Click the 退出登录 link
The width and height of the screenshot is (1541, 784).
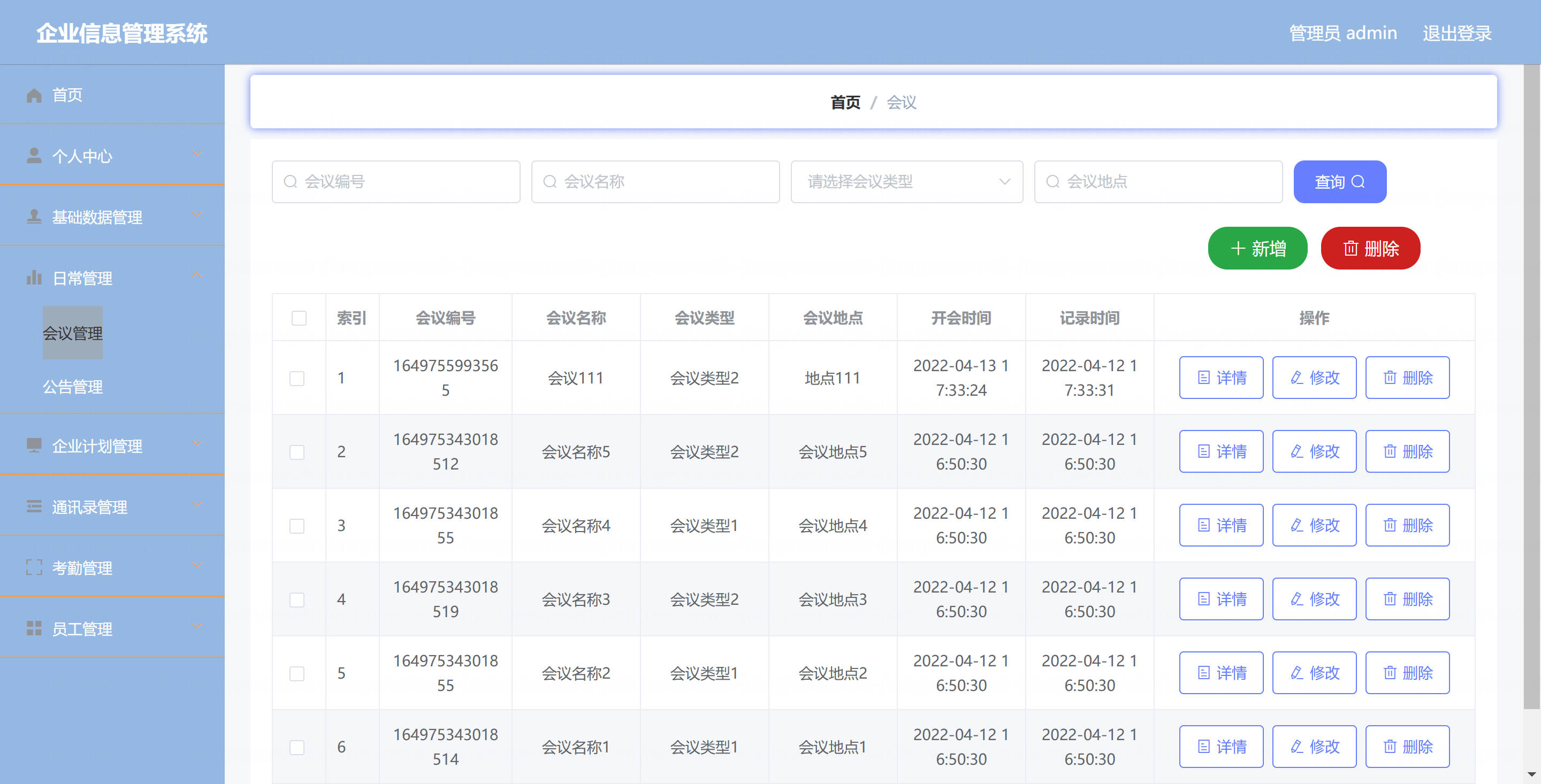1456,33
